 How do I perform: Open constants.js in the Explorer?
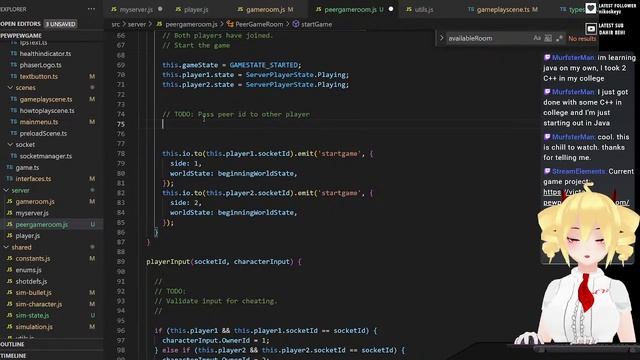click(33, 259)
